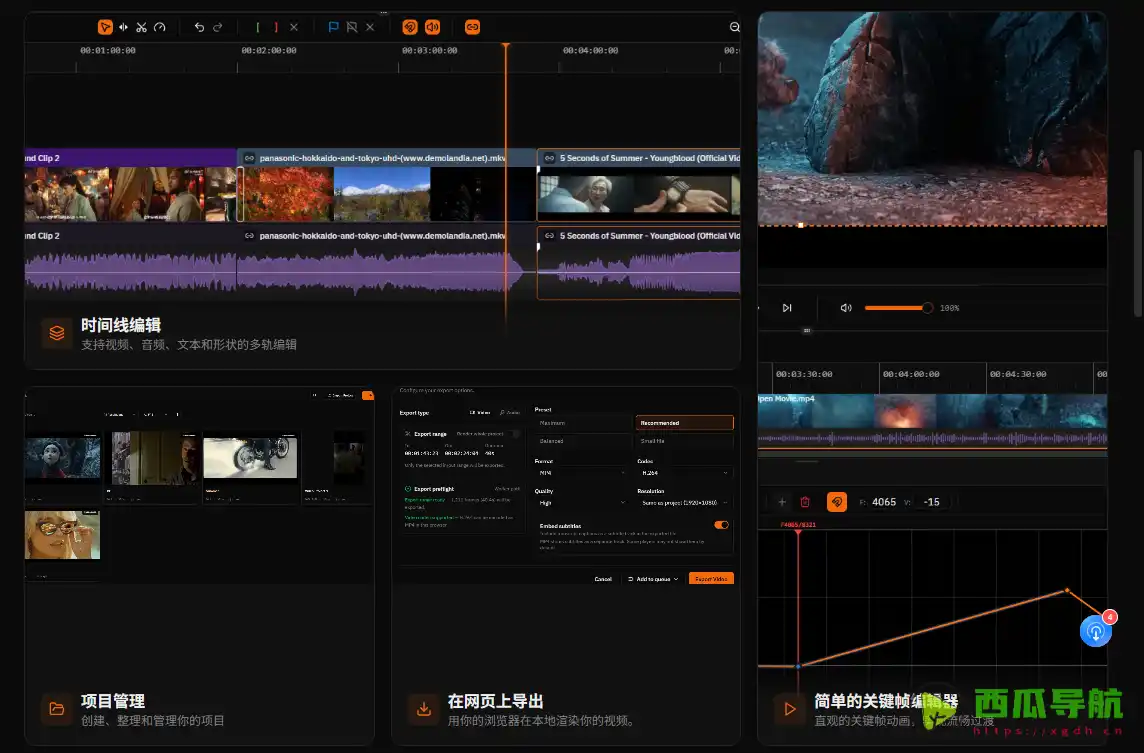1144x753 pixels.
Task: Set the green in-point bracket
Action: (258, 27)
